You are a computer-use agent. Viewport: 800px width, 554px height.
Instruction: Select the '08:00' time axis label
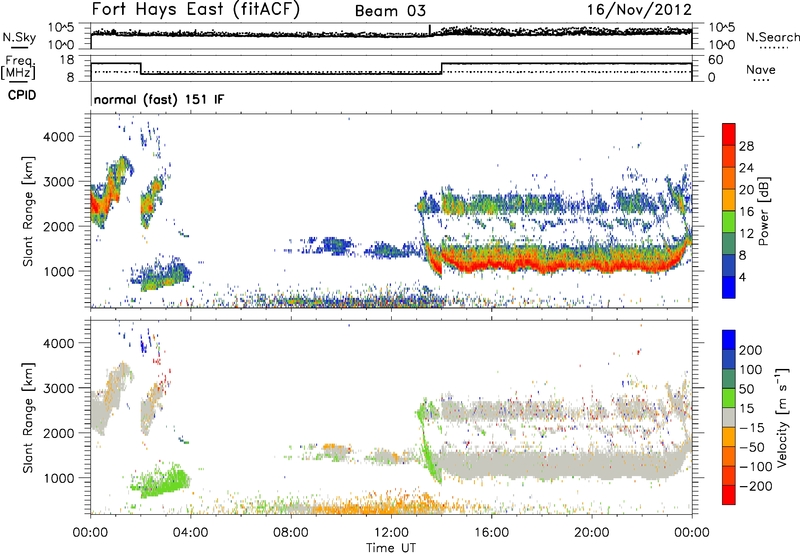pos(291,533)
